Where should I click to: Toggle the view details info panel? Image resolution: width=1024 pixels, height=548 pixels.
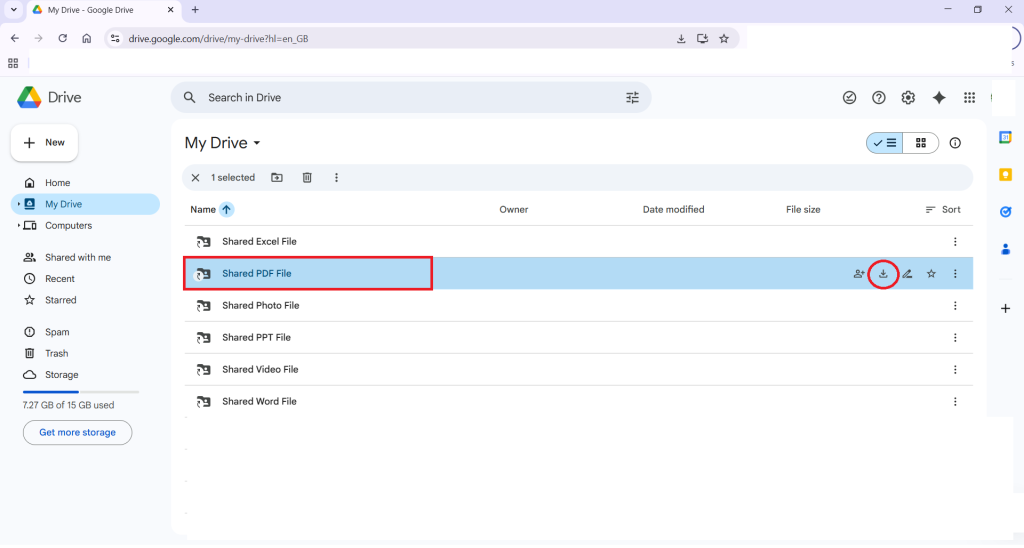(x=955, y=143)
